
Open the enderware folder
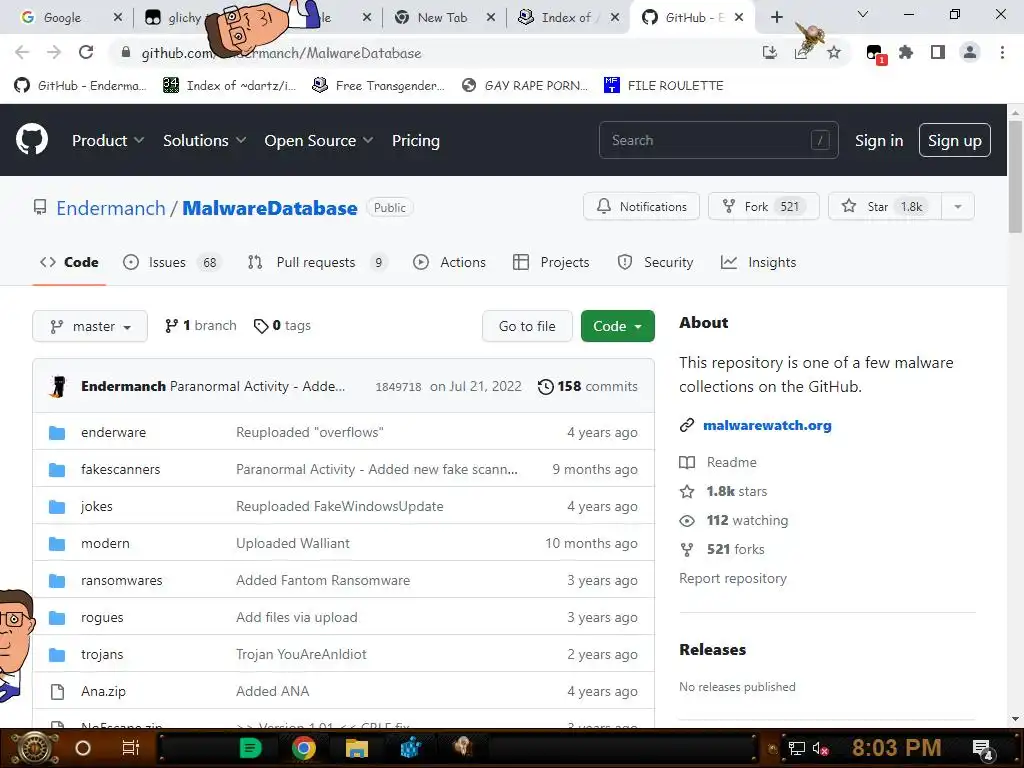pos(114,432)
